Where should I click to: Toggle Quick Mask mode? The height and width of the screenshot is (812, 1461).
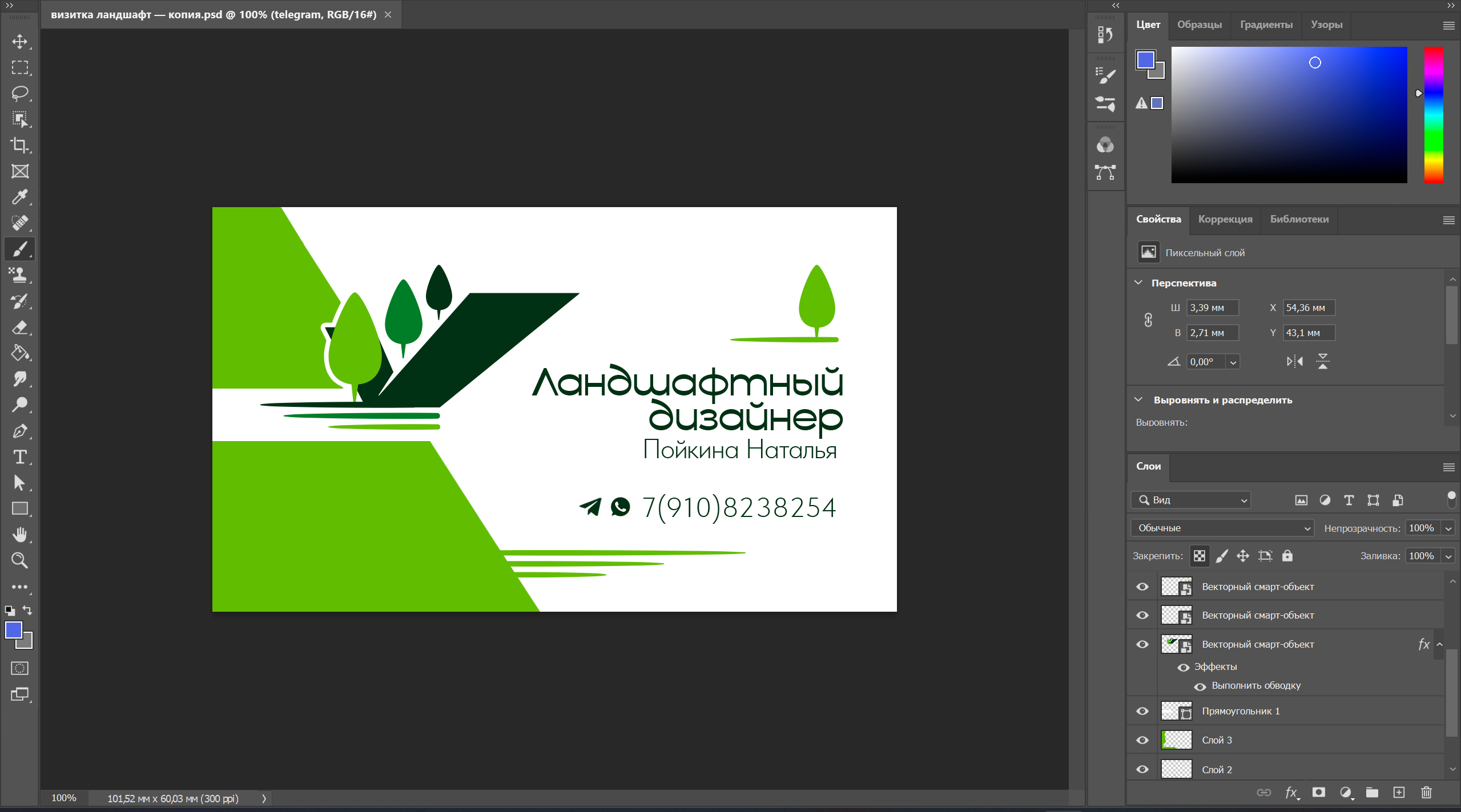pos(20,668)
